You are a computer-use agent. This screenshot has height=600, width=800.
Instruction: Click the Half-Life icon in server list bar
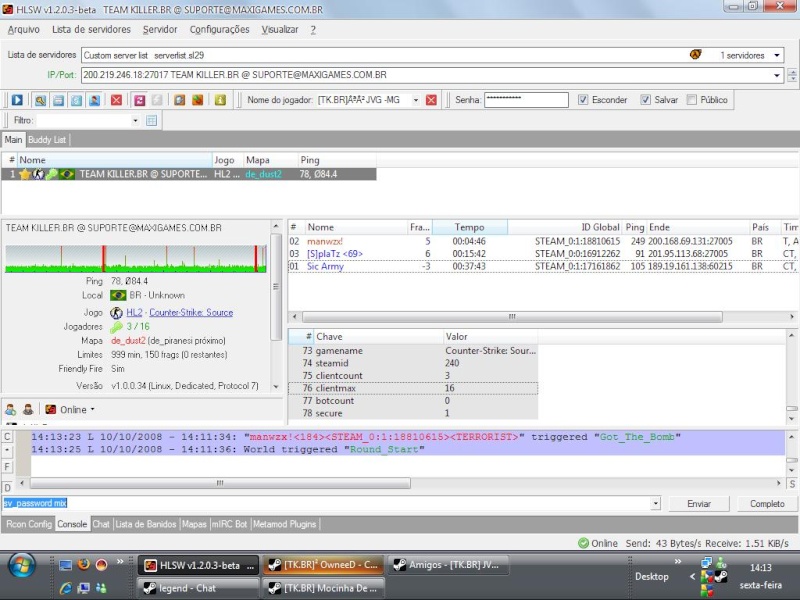695,55
